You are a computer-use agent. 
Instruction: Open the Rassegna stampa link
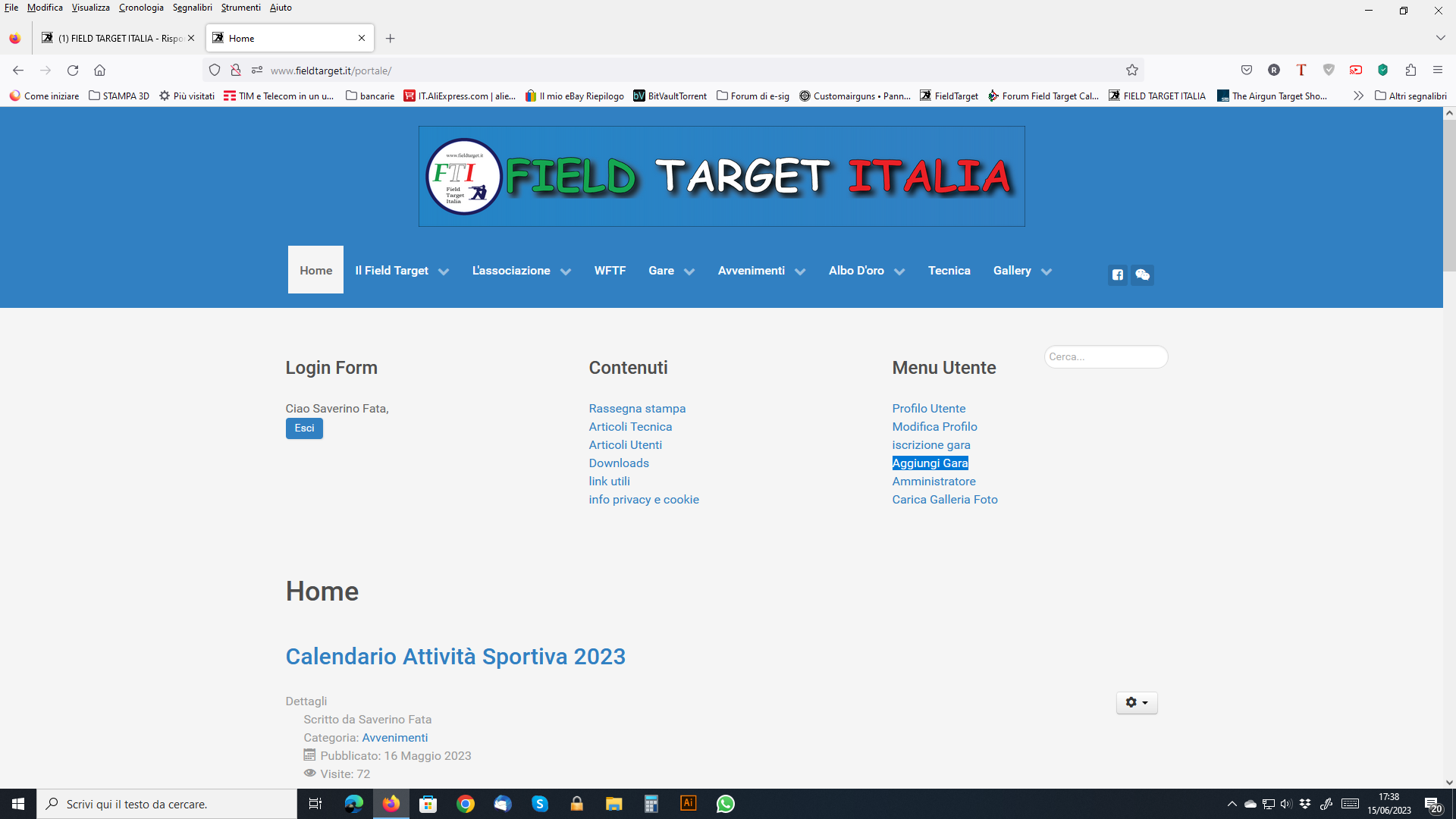637,408
